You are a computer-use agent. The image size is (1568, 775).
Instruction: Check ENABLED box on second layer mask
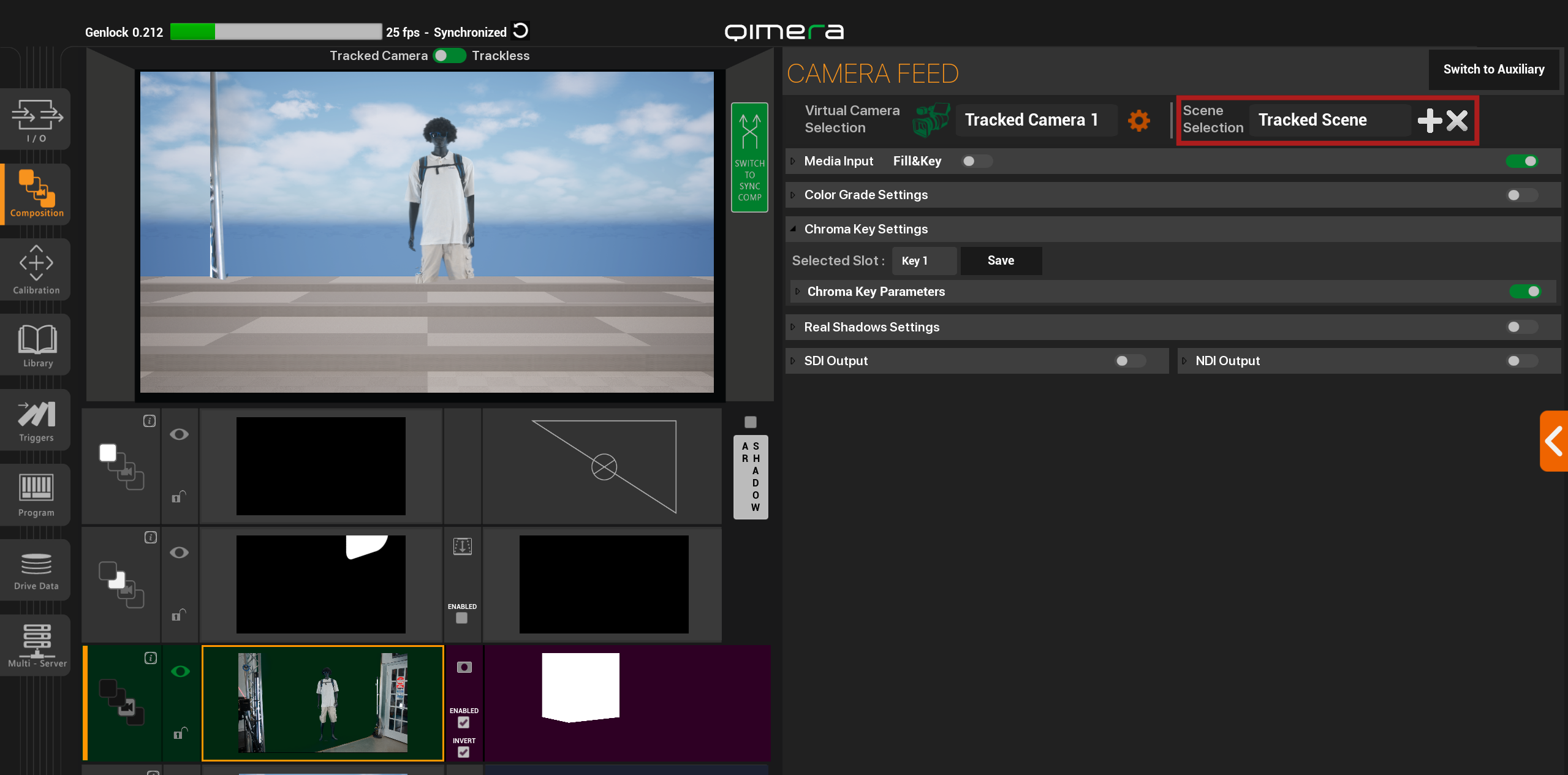(461, 618)
